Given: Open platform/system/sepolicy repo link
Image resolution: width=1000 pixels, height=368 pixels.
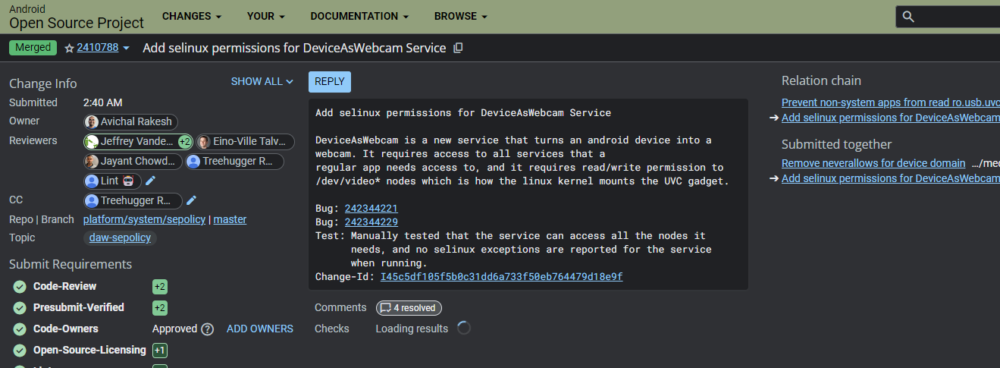Looking at the screenshot, I should point(144,220).
